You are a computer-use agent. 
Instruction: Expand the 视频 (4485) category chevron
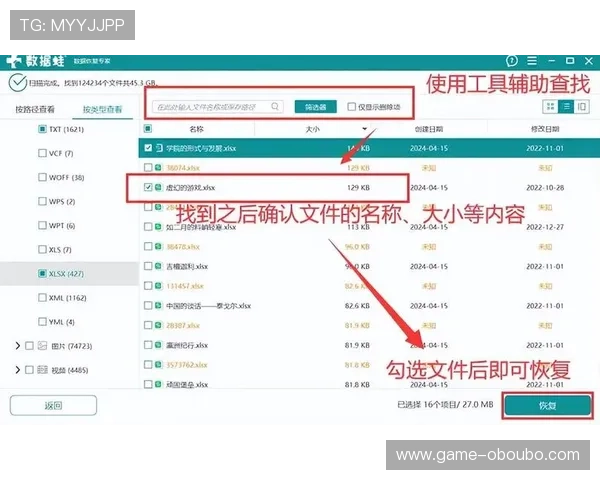[17, 370]
